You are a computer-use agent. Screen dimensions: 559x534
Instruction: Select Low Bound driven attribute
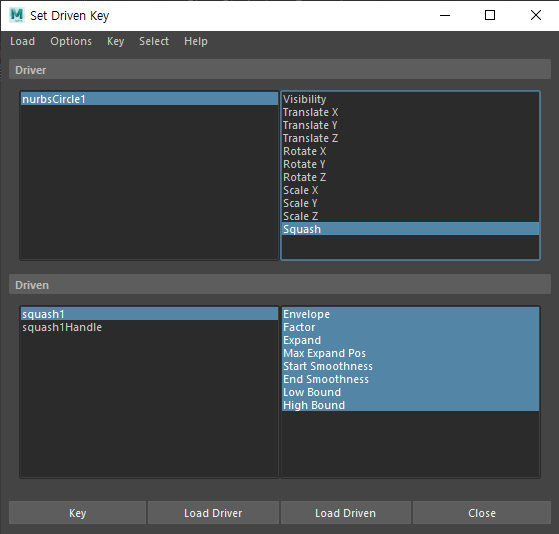(410, 392)
